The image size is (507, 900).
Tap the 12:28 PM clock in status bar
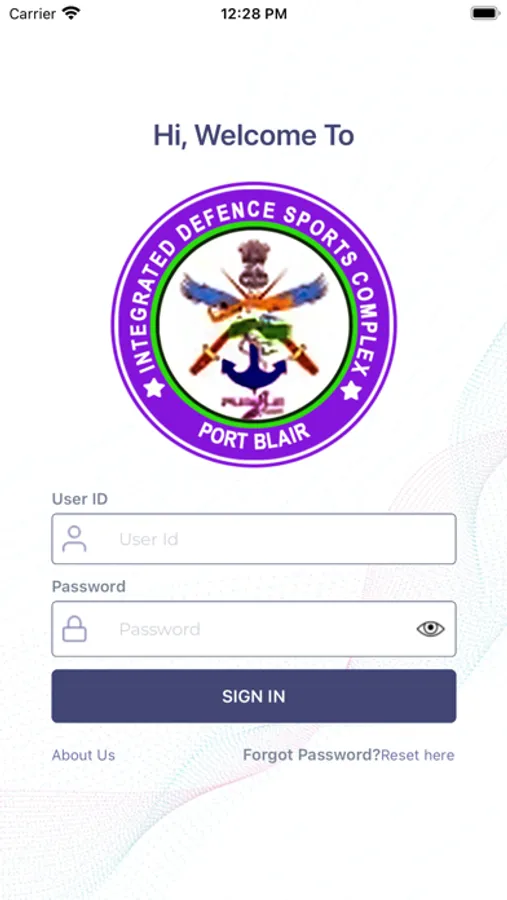pos(254,14)
